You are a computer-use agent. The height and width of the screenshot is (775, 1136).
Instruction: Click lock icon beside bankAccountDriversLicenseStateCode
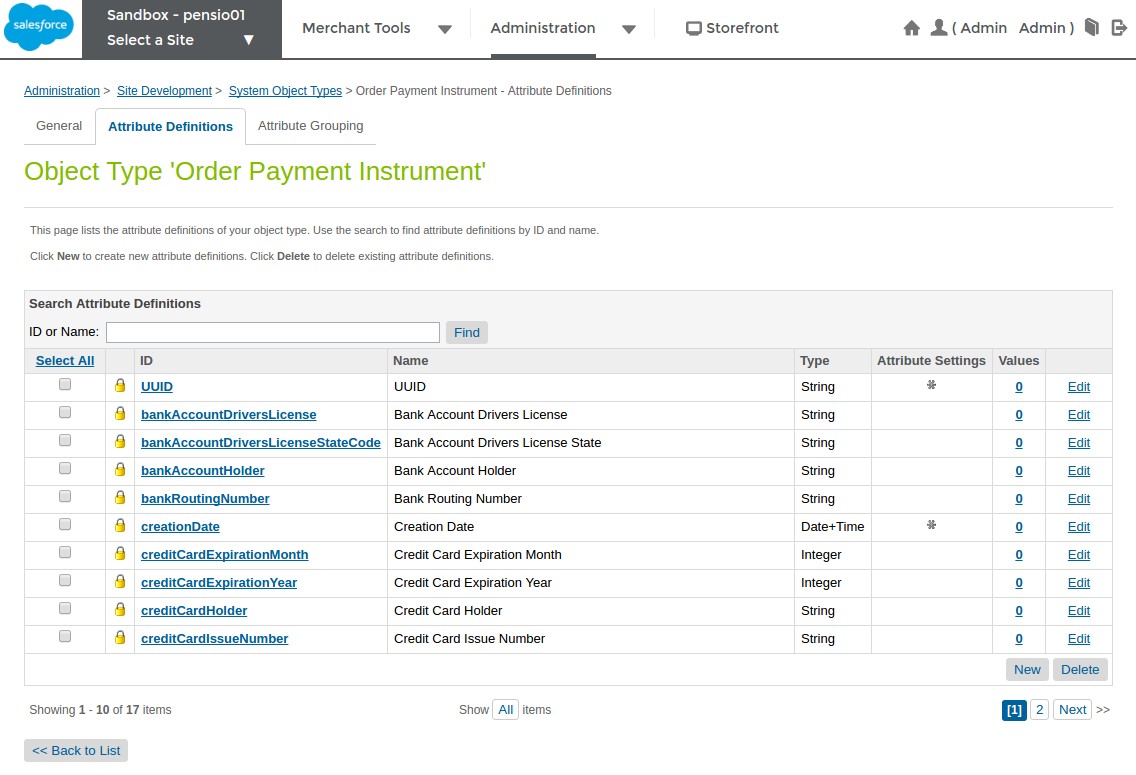pos(120,442)
